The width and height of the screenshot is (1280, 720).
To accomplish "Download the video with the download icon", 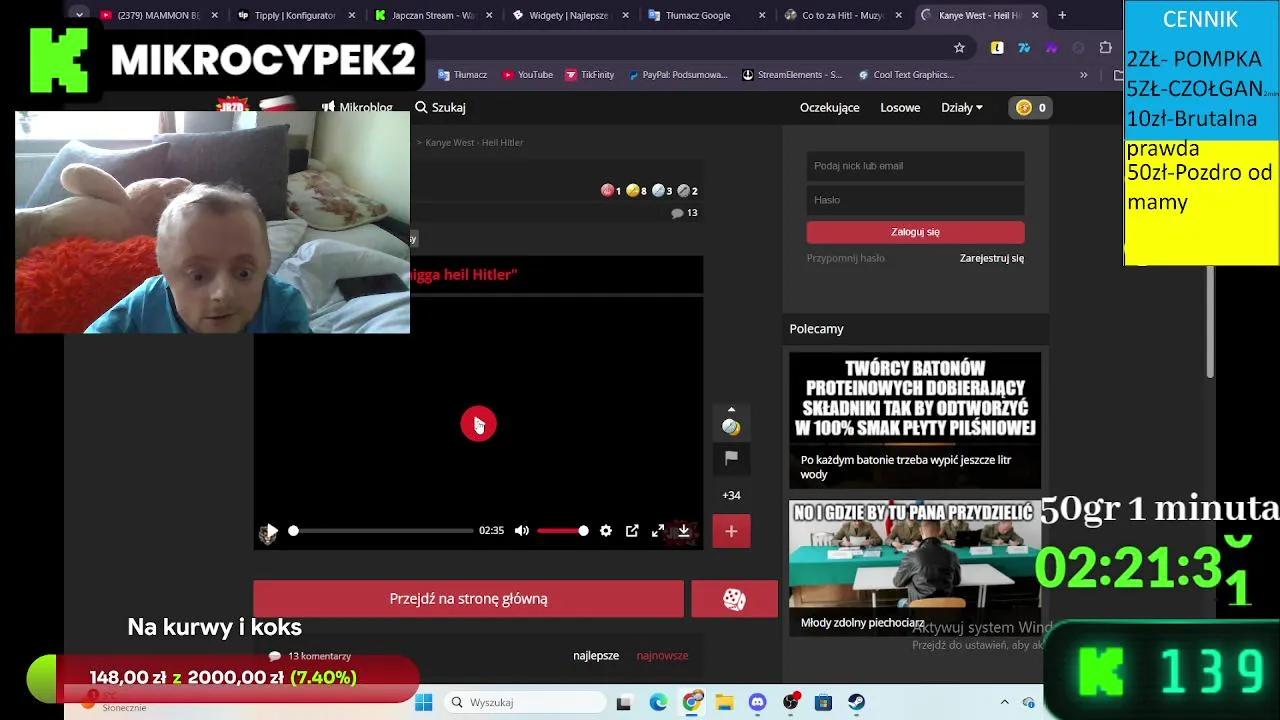I will 684,531.
